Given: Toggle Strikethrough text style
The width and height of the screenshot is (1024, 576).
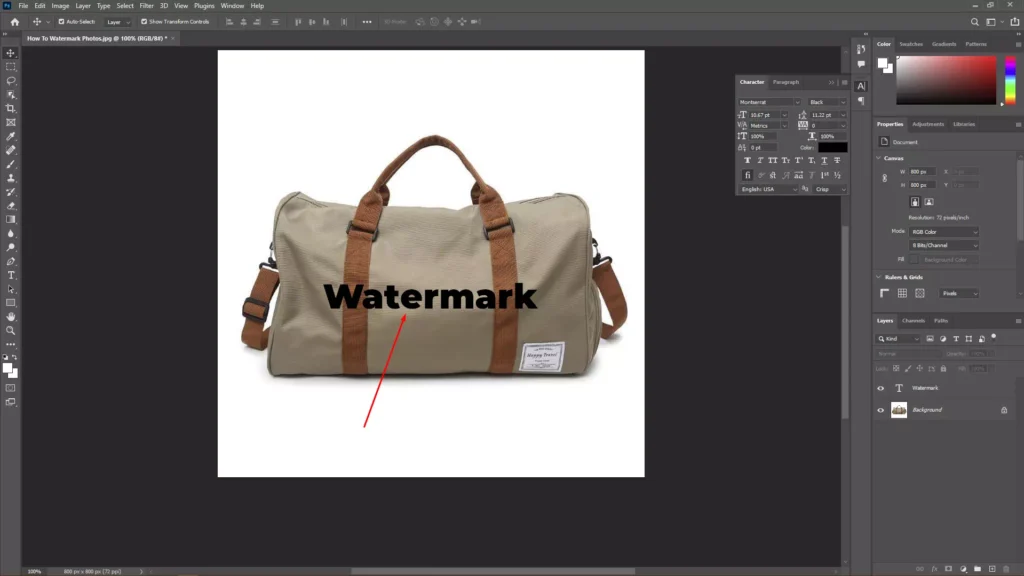Looking at the screenshot, I should coord(837,161).
